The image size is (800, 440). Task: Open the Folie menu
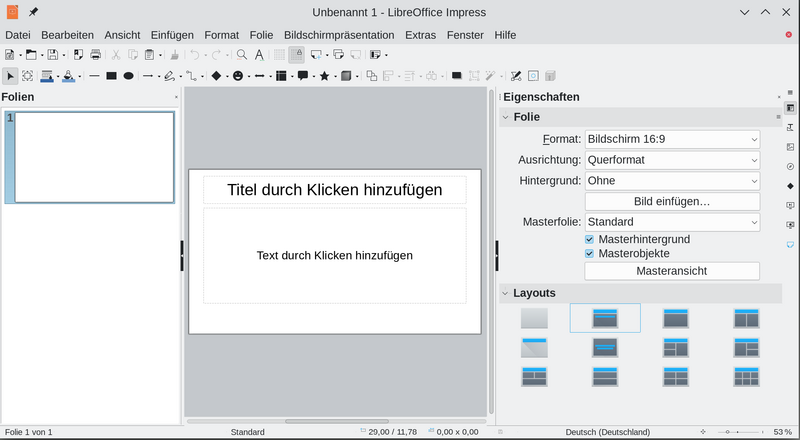tap(261, 35)
